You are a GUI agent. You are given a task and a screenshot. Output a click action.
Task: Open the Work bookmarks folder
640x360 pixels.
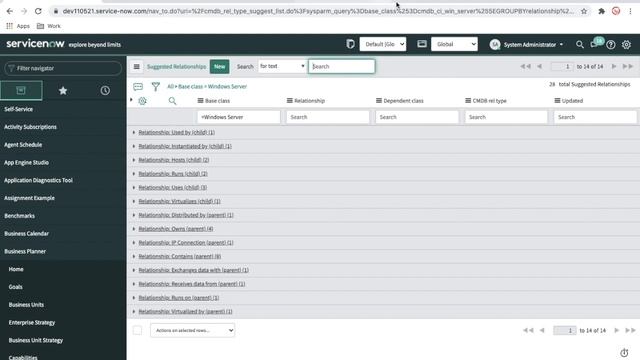(49, 26)
